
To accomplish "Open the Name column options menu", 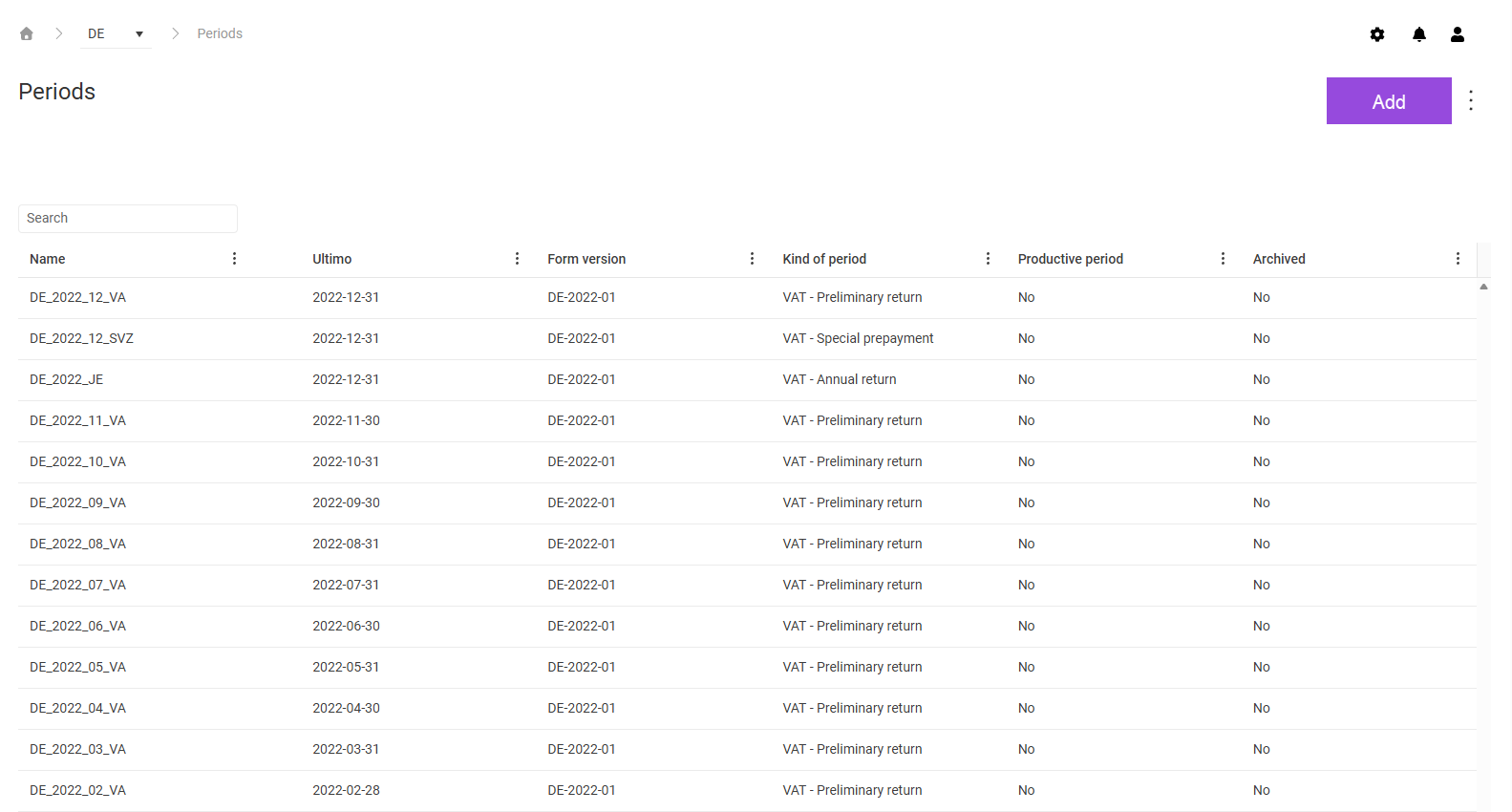I will tap(234, 259).
